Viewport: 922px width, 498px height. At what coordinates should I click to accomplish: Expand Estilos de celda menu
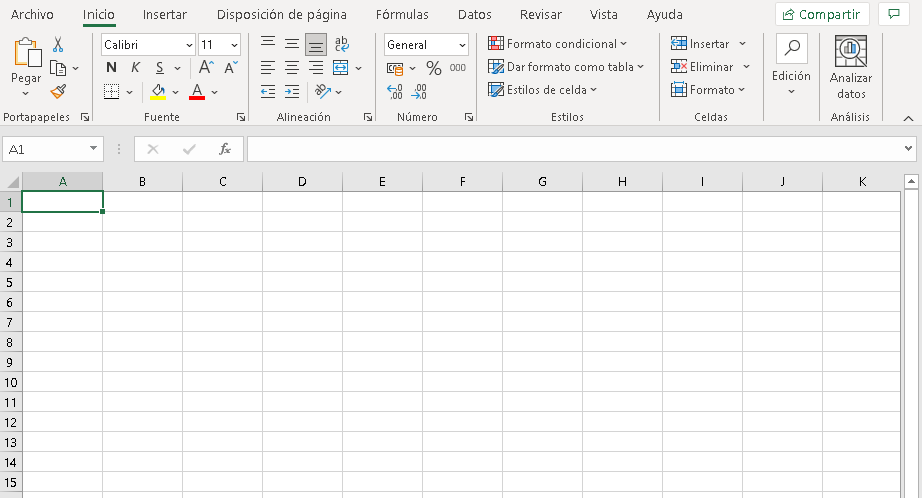[542, 90]
